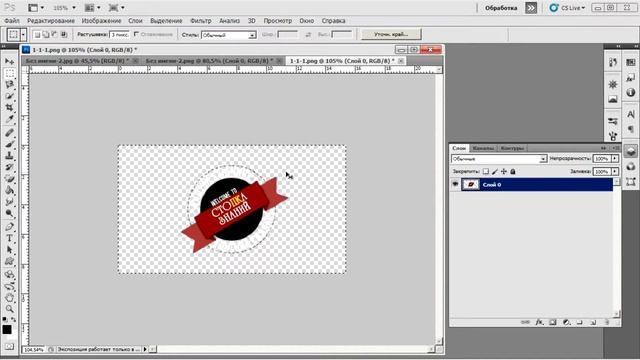This screenshot has width=640, height=360.
Task: Select the Pen tool
Action: point(9,227)
